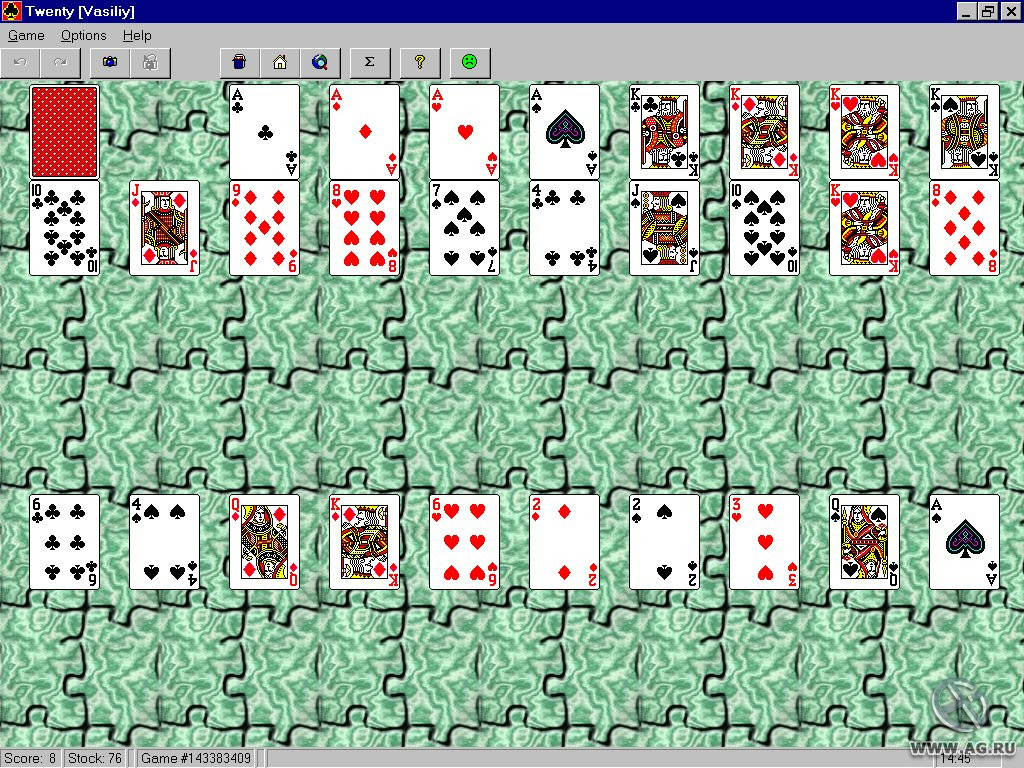Screen dimensions: 1024x768
Task: Select the ace of diamonds foundation card
Action: 364,132
